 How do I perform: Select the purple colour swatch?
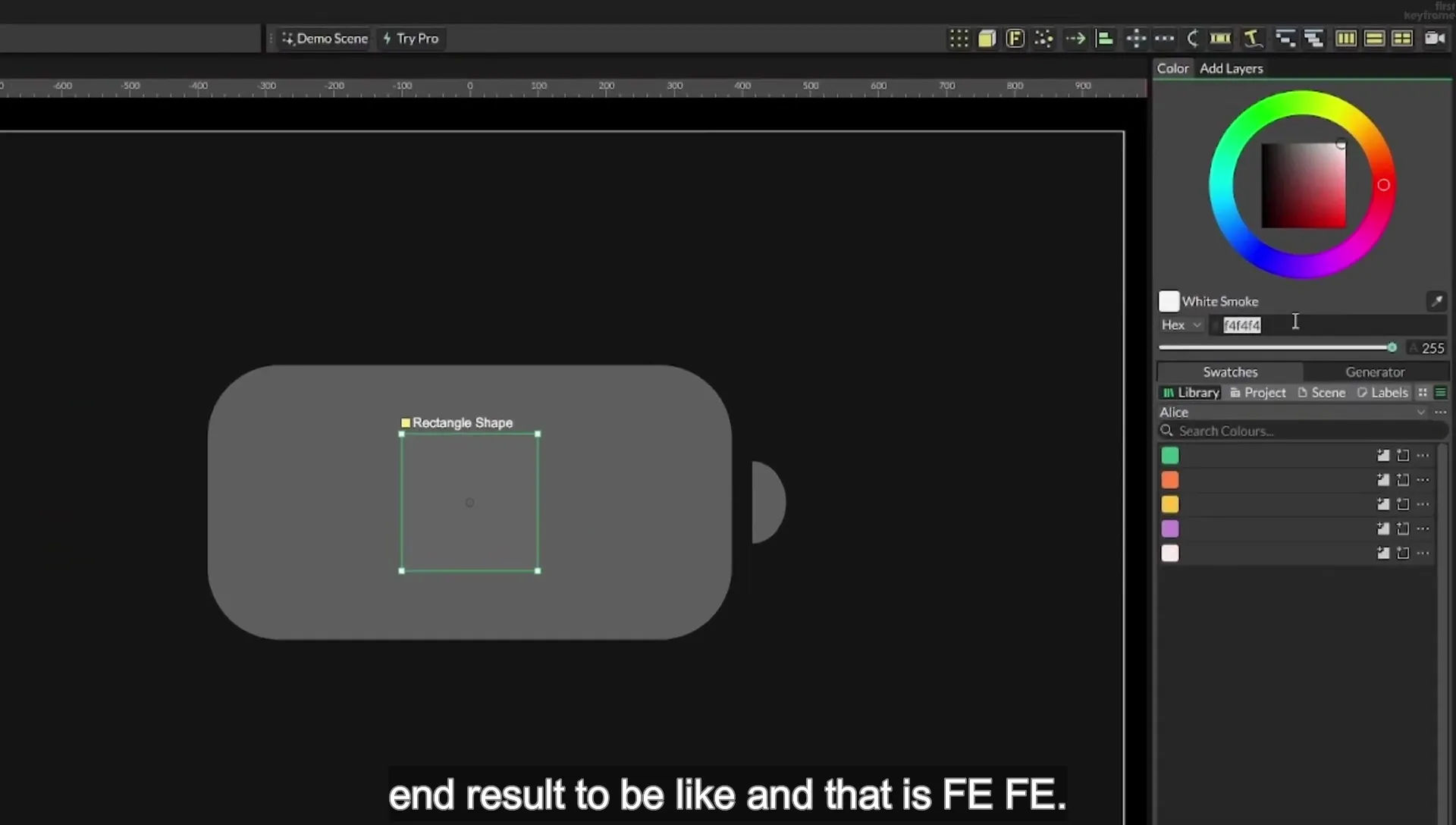[x=1170, y=529]
